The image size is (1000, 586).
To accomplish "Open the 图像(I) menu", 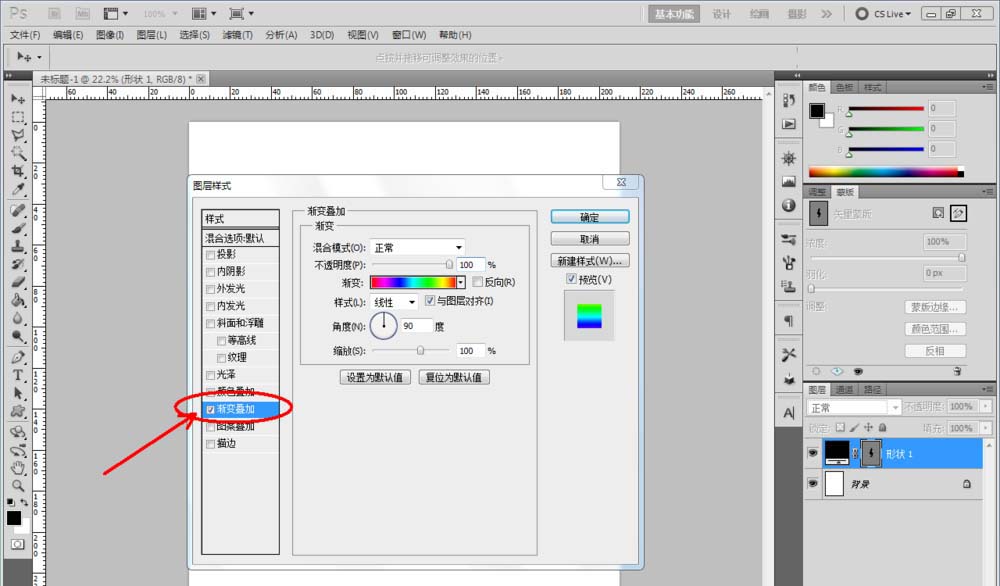I will tap(110, 35).
